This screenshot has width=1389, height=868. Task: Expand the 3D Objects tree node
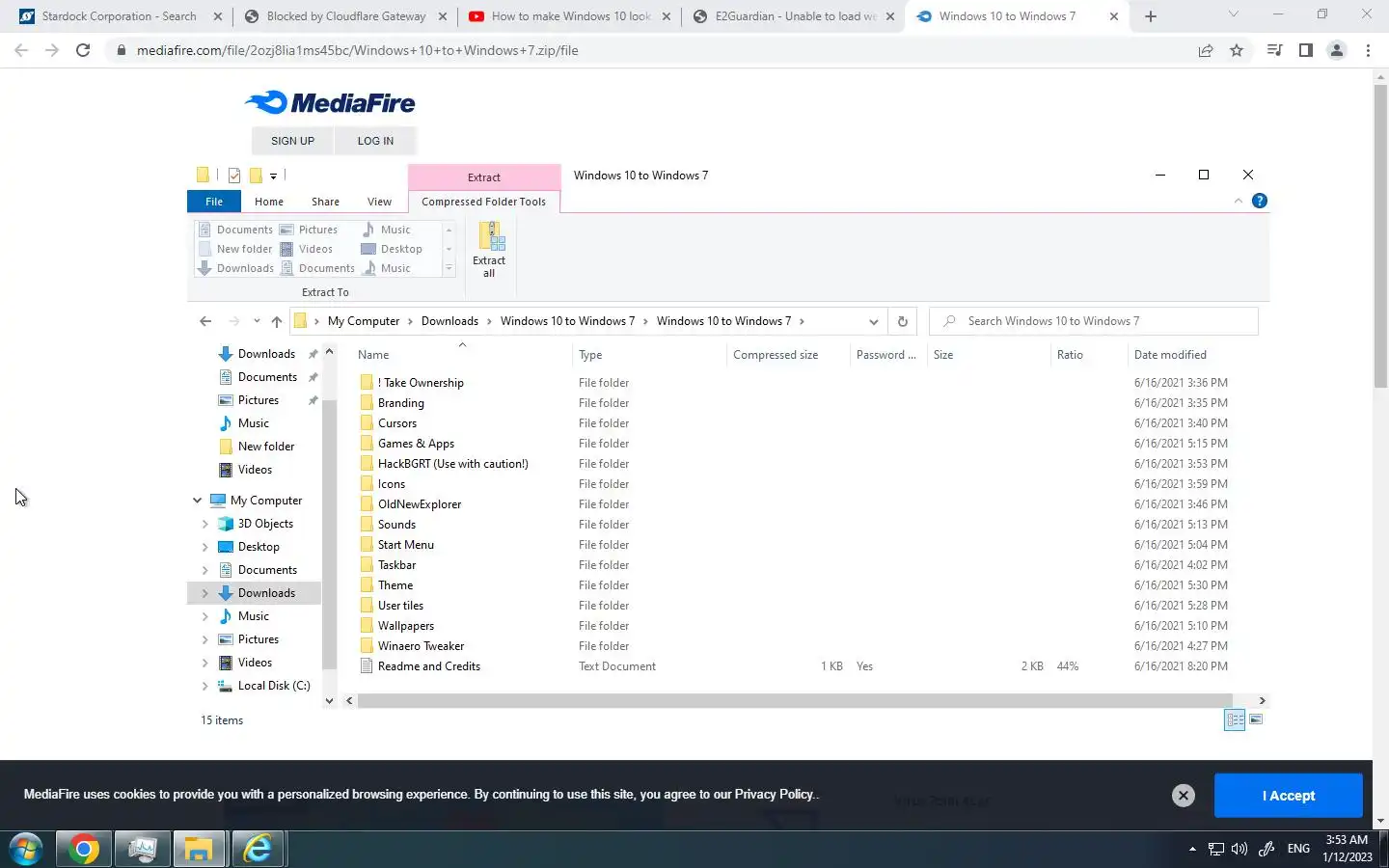pos(204,524)
